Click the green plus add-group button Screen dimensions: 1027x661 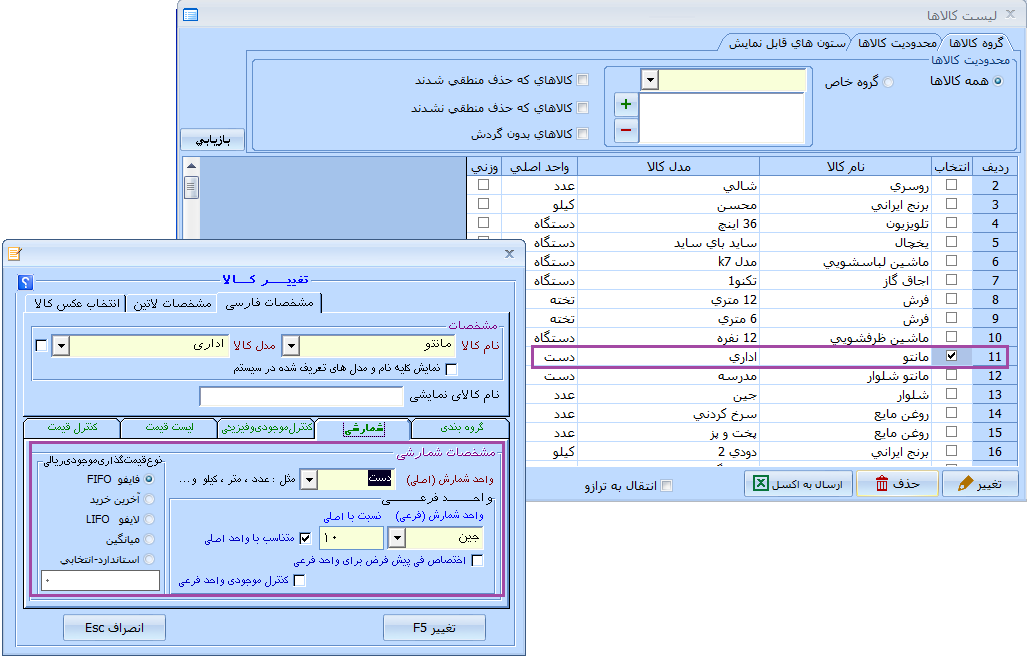pos(626,104)
